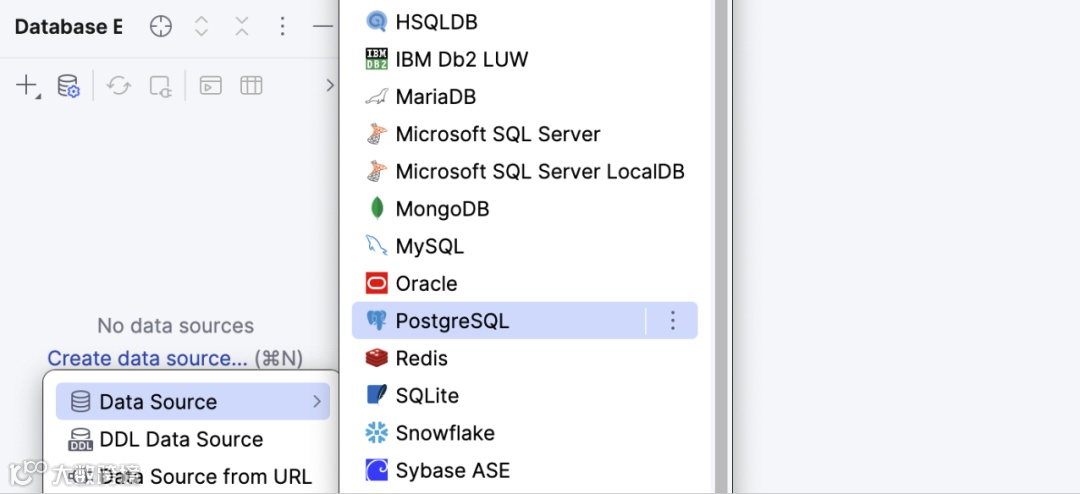Open PostgreSQL row's three-dot options
The height and width of the screenshot is (494, 1080).
pos(673,320)
